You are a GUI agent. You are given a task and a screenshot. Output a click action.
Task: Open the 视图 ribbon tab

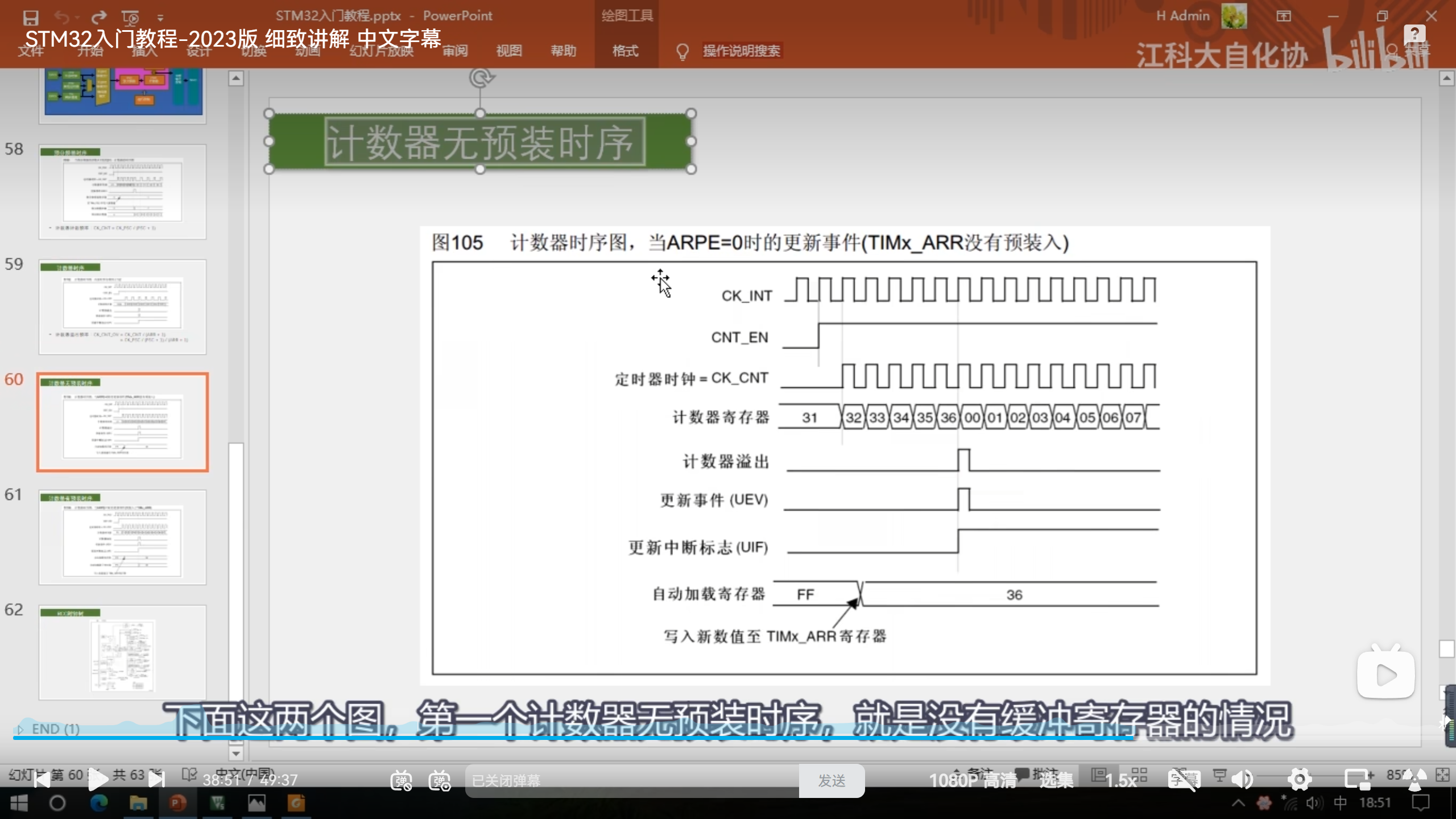point(508,51)
